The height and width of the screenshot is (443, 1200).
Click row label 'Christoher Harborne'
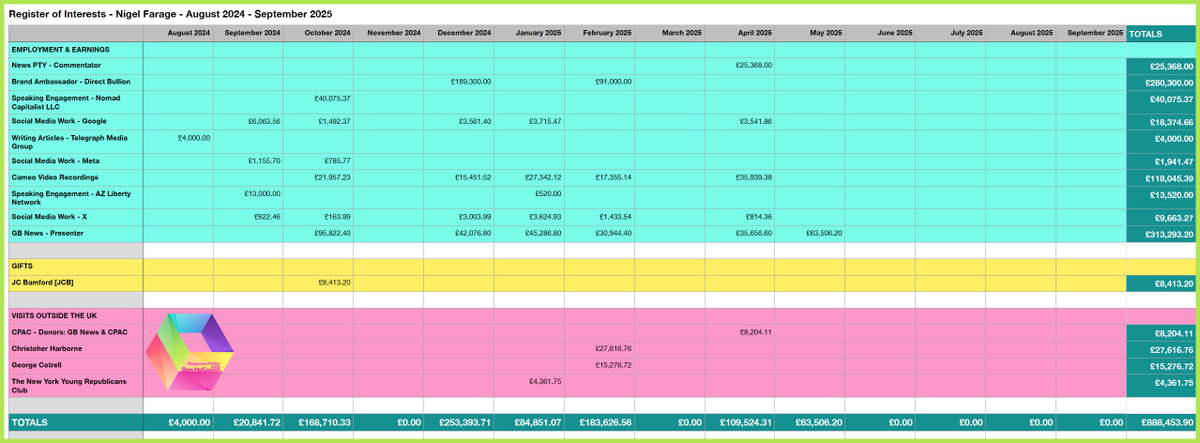pos(47,348)
